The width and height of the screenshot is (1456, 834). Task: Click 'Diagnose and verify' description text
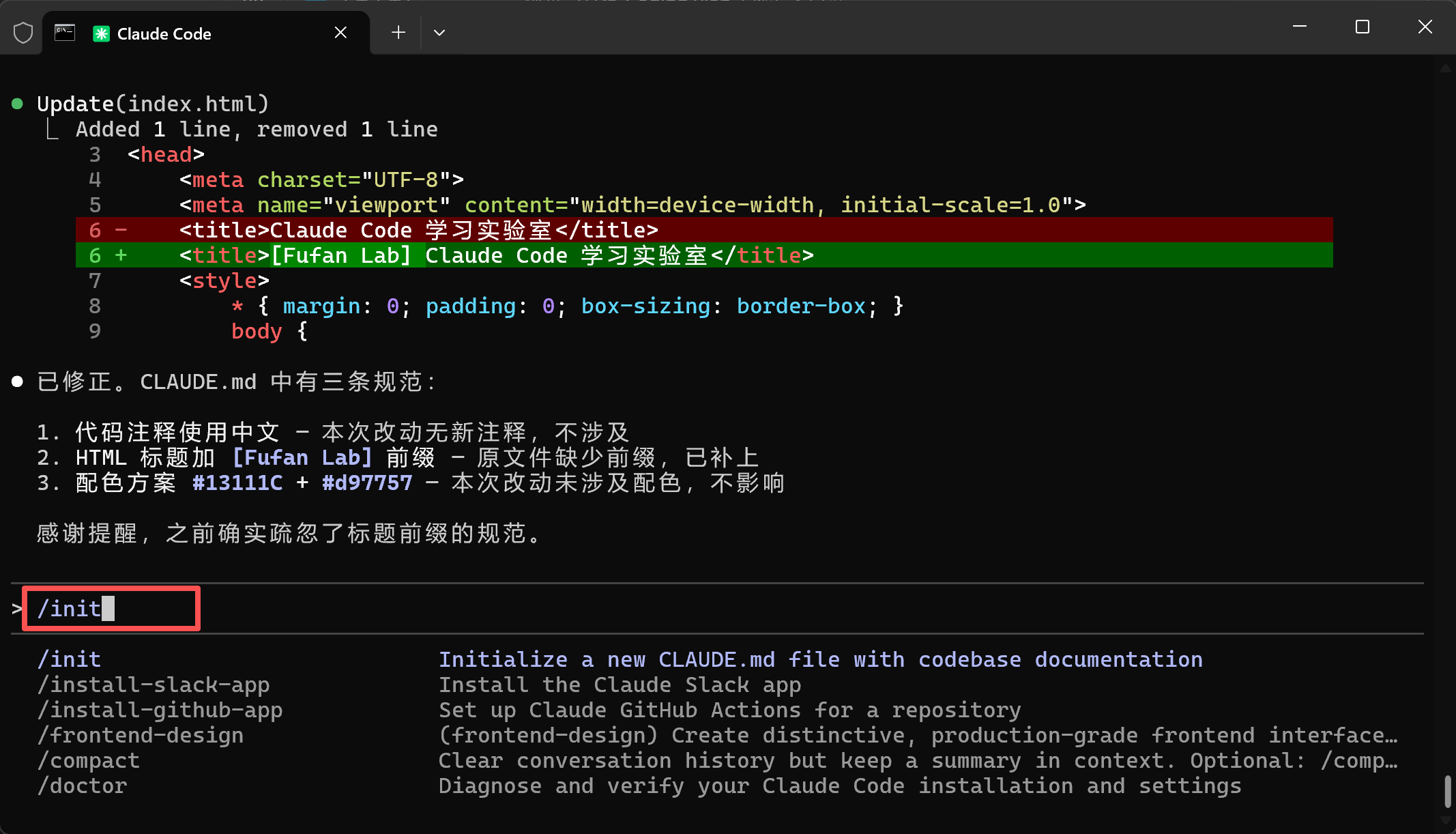pos(840,786)
